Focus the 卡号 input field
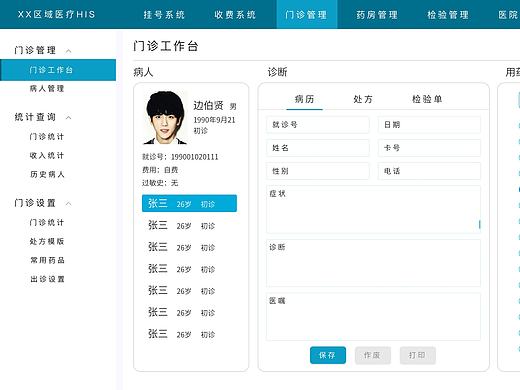Screen dimensions: 520x390 (x=429, y=148)
